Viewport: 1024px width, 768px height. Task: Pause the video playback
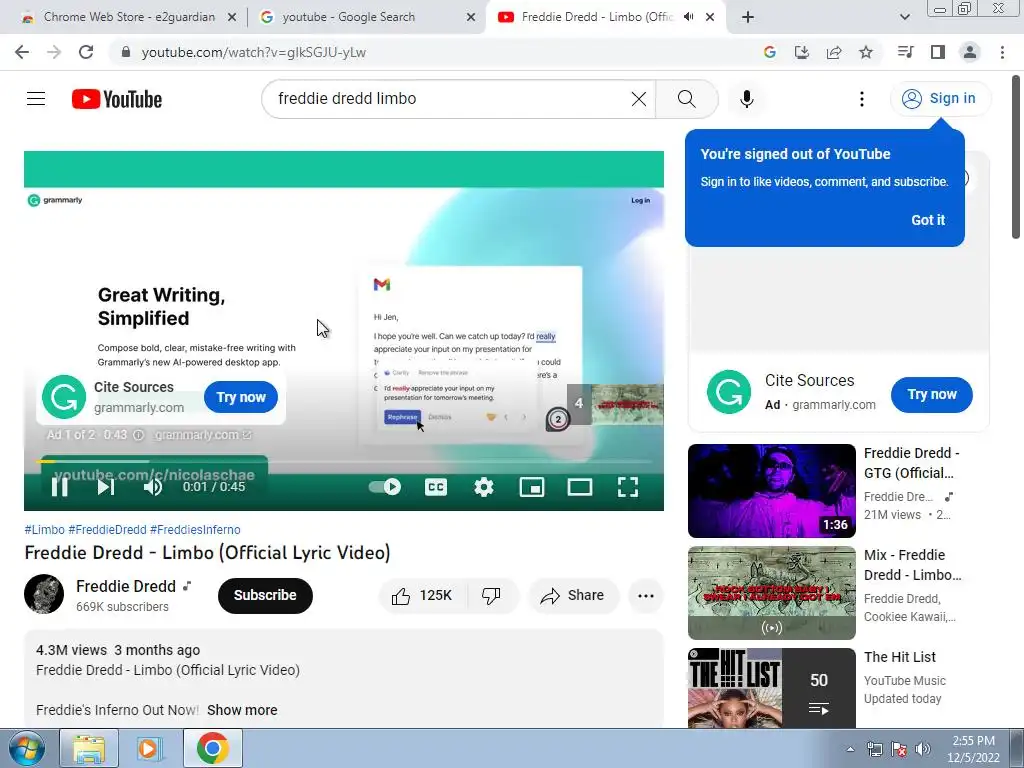[59, 487]
